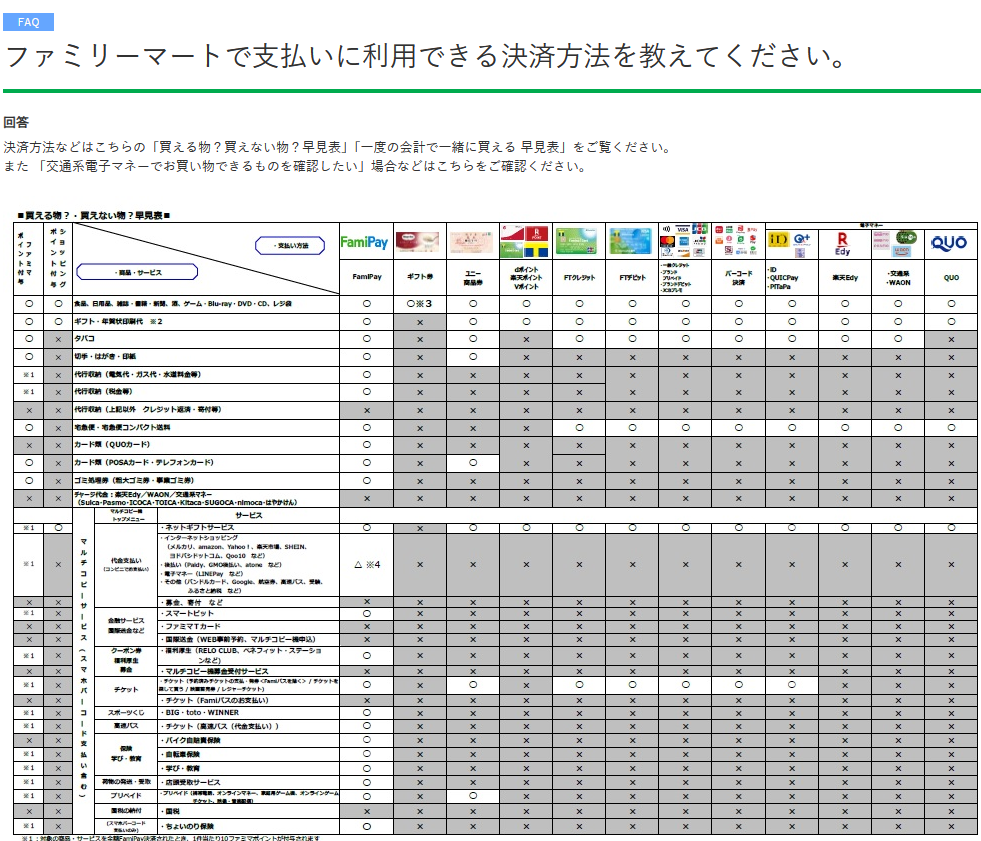This screenshot has width=981, height=841.
Task: Click the BIG・toto・WINNER row label
Action: [200, 712]
